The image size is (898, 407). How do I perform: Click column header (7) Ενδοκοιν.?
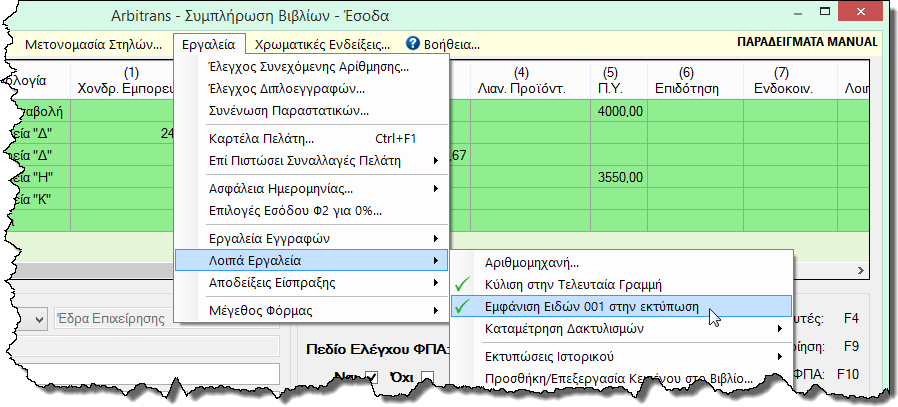[790, 81]
